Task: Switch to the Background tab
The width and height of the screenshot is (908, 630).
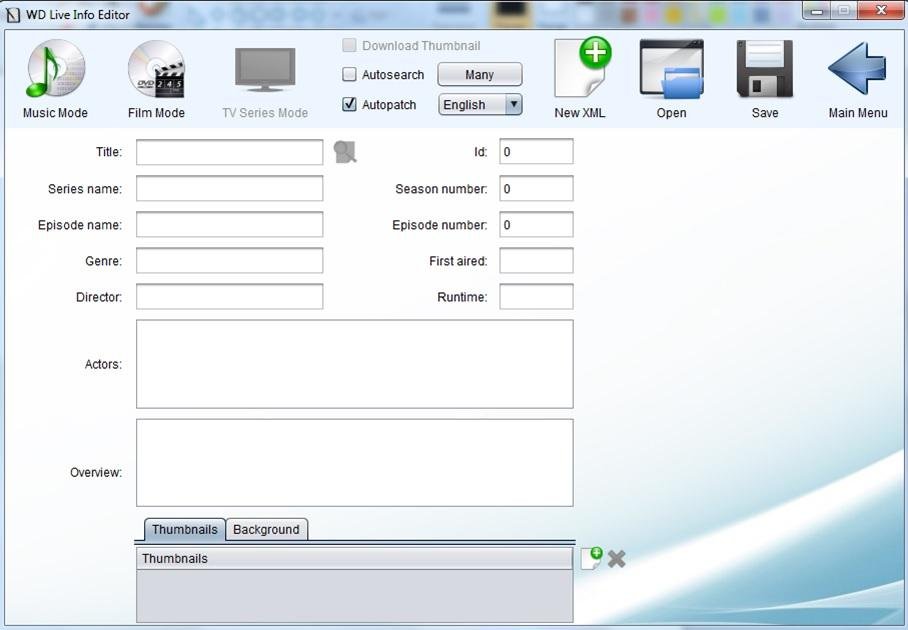Action: [266, 529]
